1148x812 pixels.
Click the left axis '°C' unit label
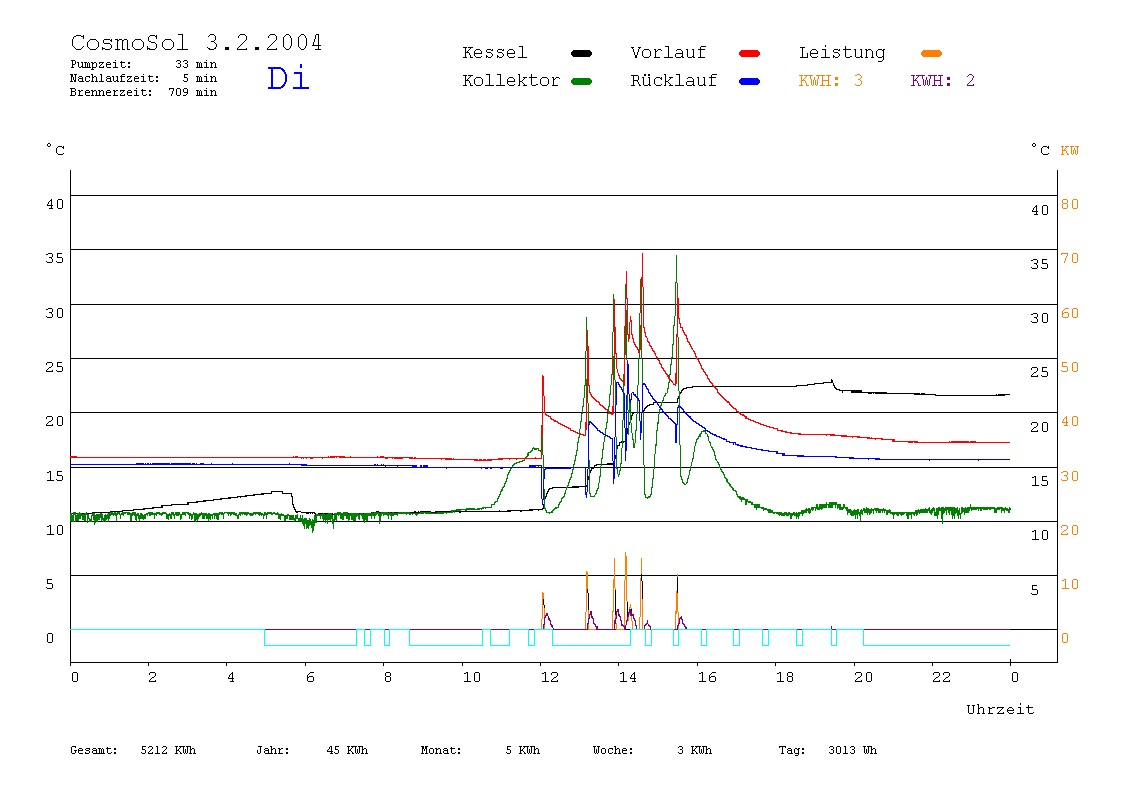(56, 150)
